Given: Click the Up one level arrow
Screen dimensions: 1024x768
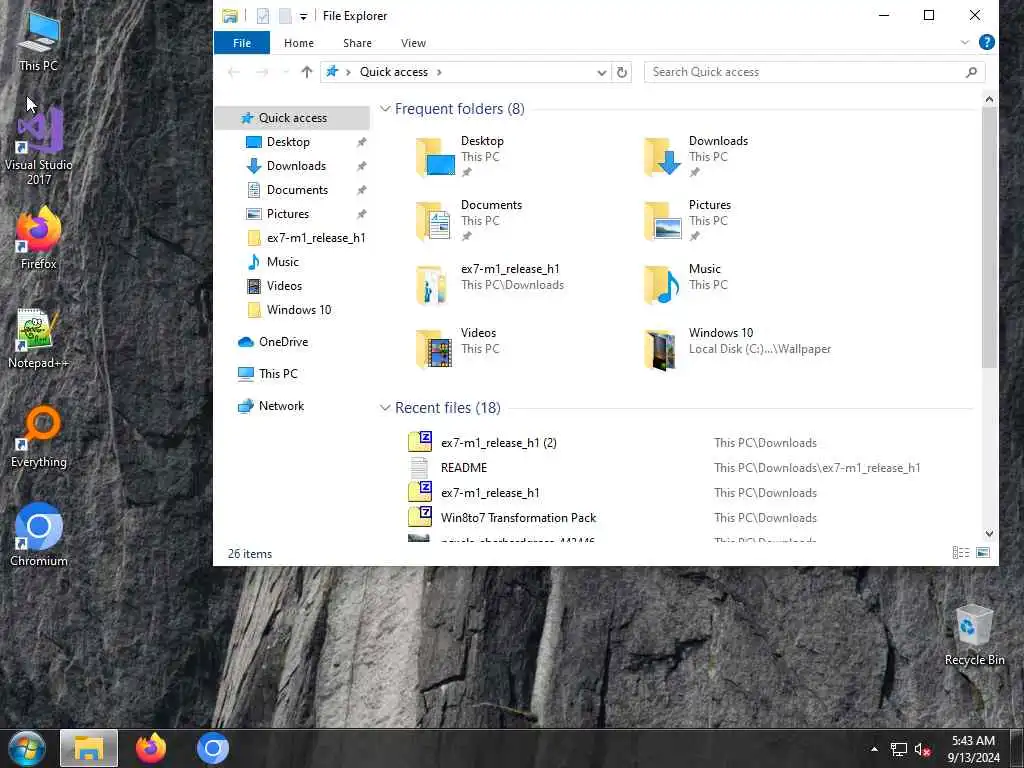Looking at the screenshot, I should [306, 72].
